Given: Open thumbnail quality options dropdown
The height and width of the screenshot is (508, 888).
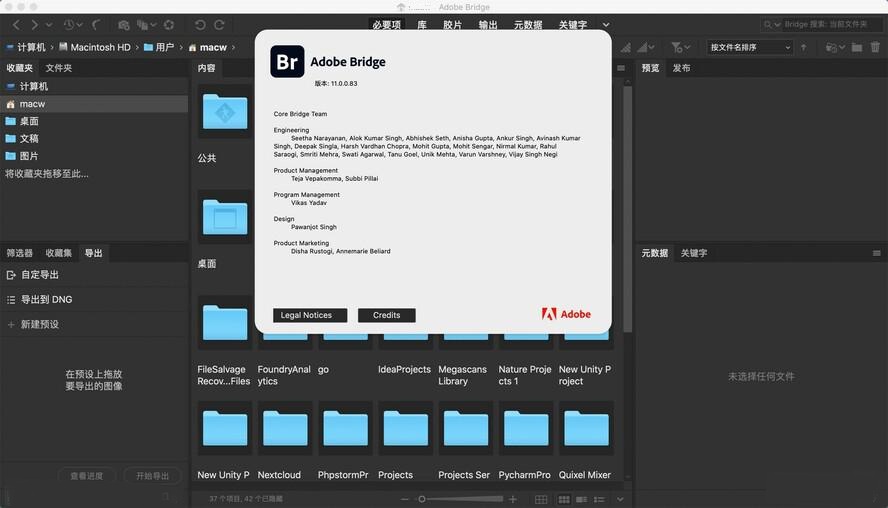Looking at the screenshot, I should coord(646,48).
